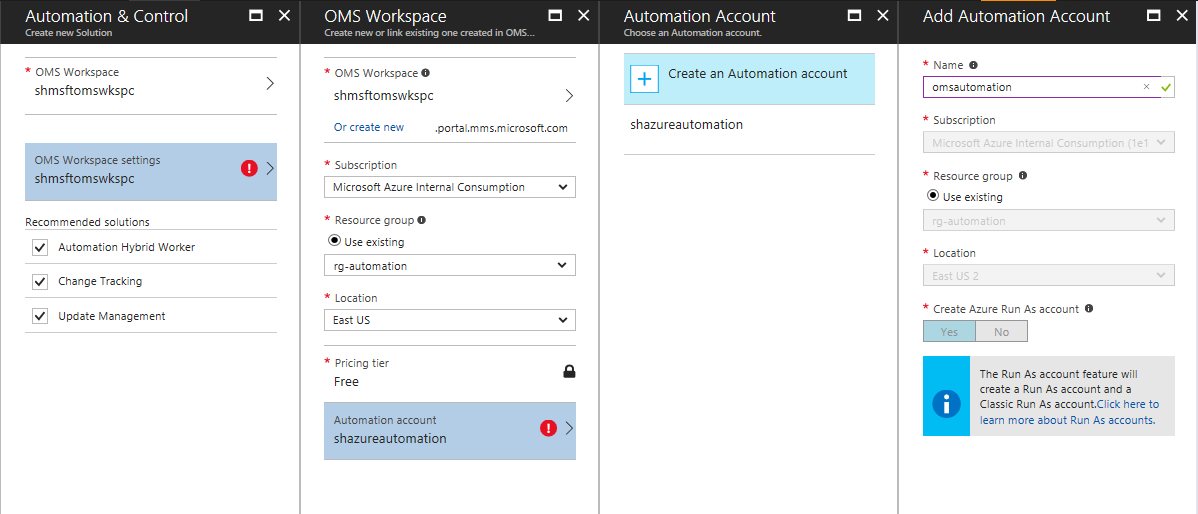Click green validation checkmark in Name field

[x=1165, y=88]
